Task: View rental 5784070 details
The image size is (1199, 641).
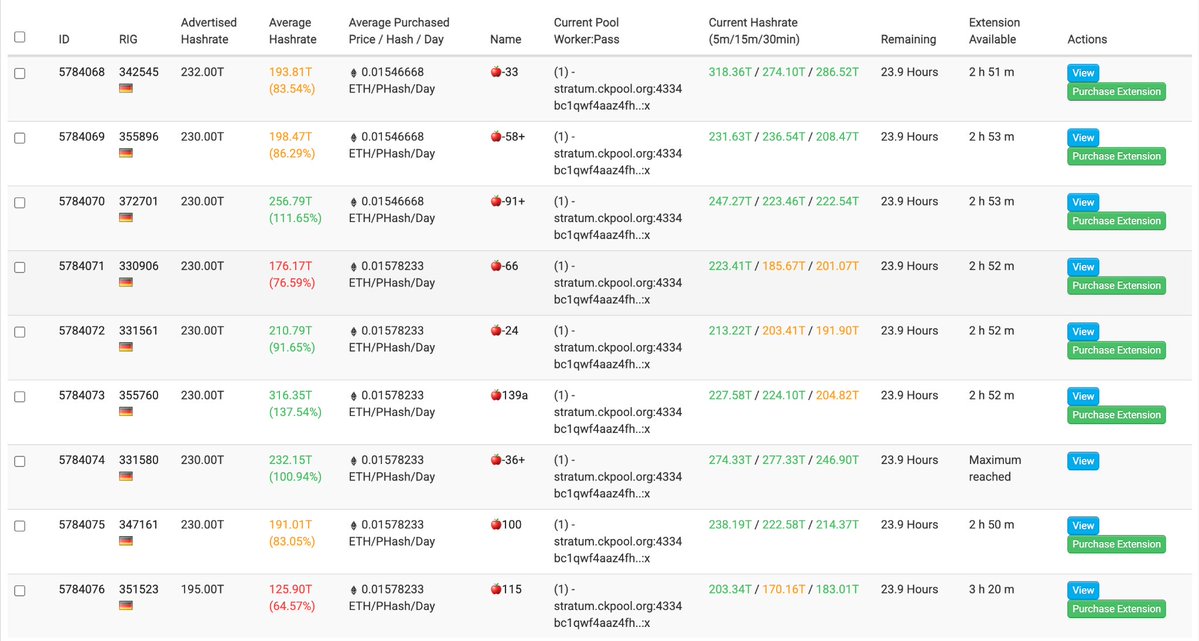Action: 1083,202
